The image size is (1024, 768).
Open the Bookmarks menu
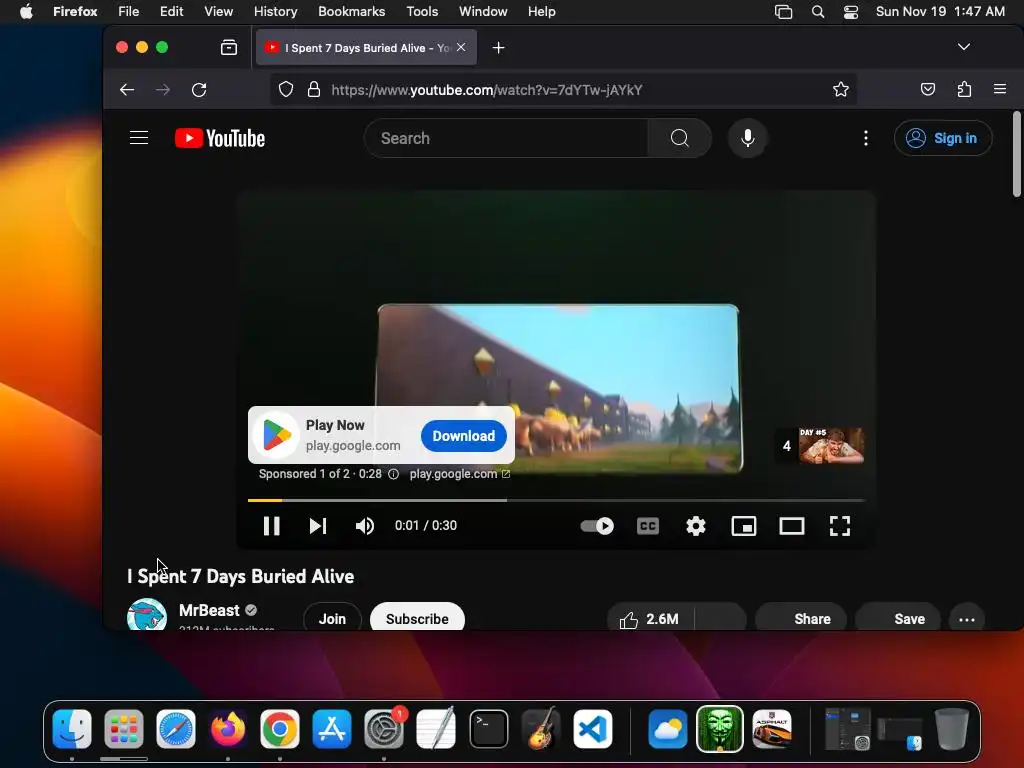(351, 12)
